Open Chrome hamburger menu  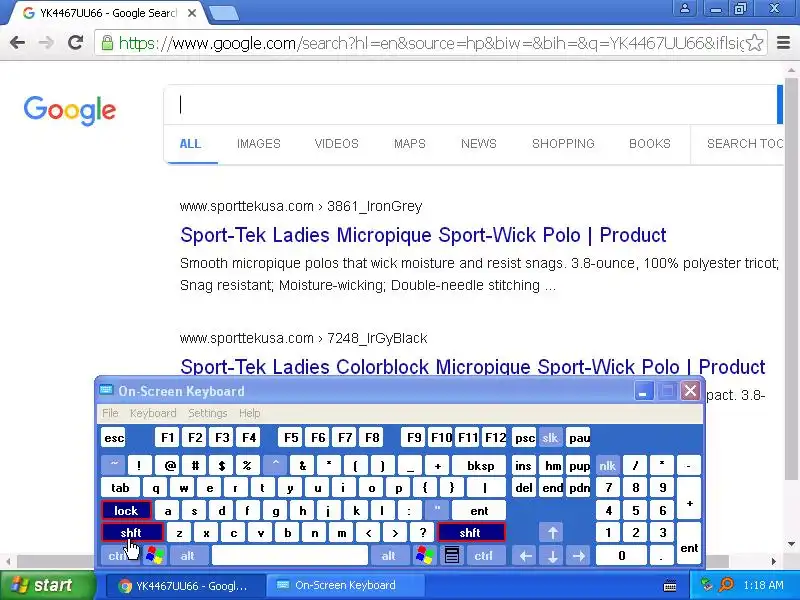[784, 43]
